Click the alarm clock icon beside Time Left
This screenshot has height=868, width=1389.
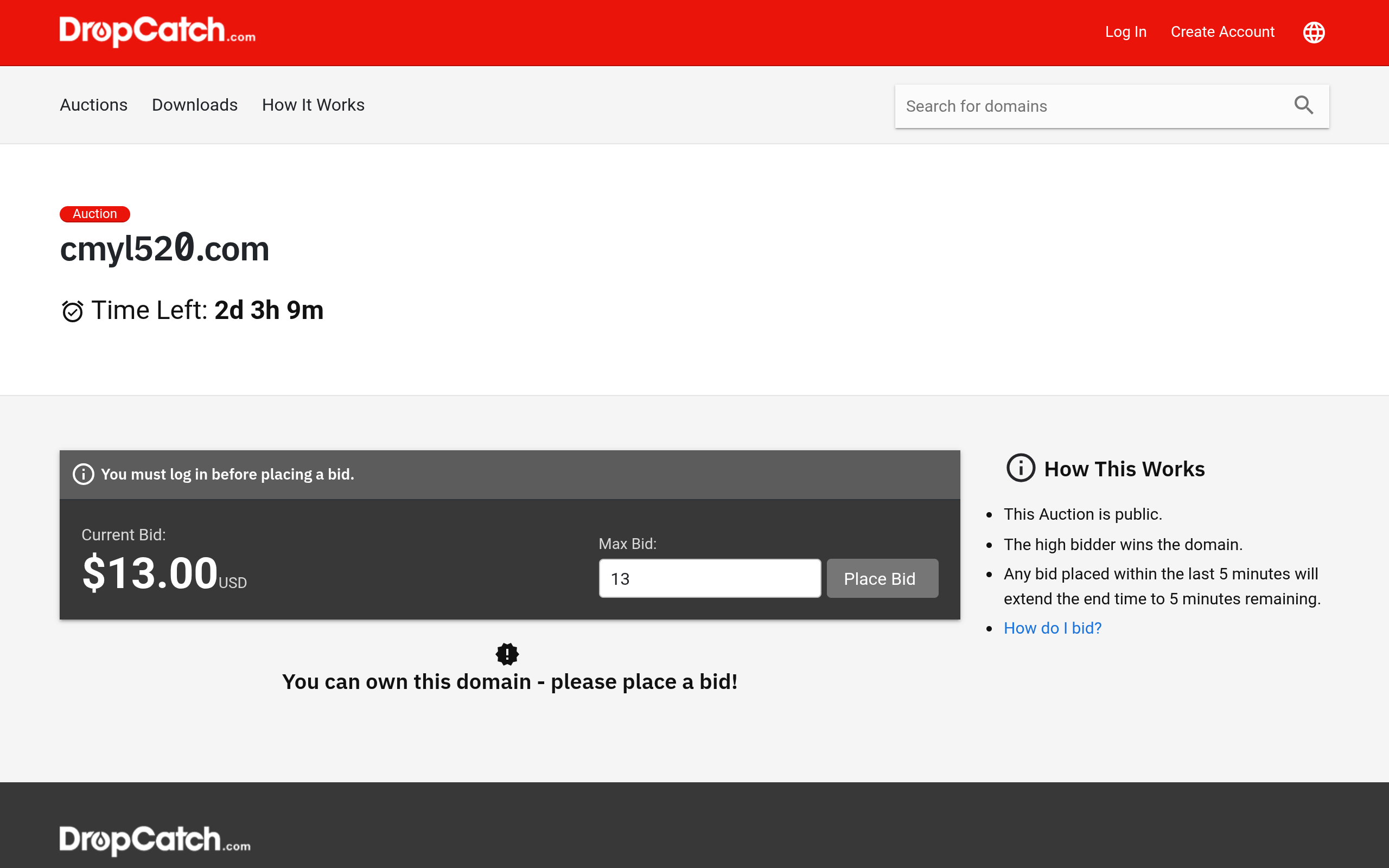[x=72, y=310]
